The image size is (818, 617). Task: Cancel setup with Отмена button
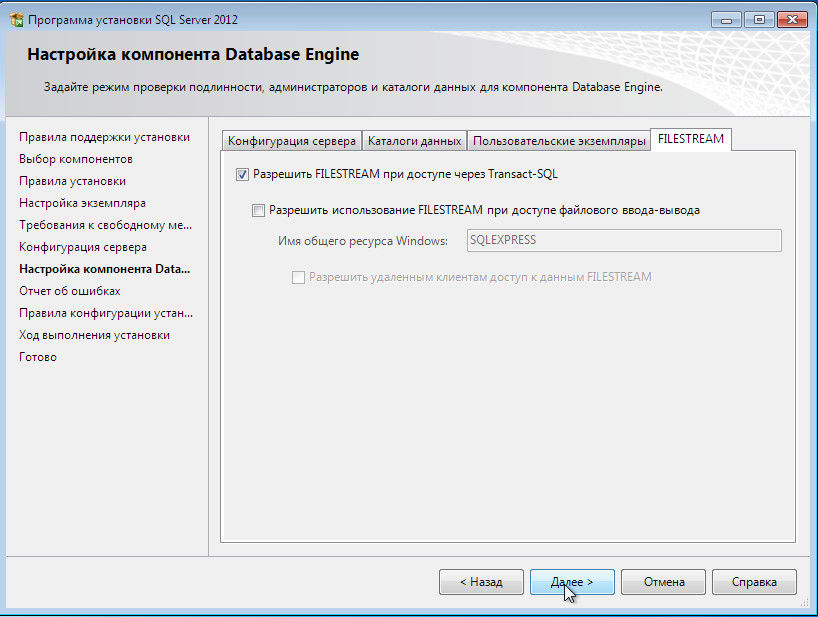664,582
